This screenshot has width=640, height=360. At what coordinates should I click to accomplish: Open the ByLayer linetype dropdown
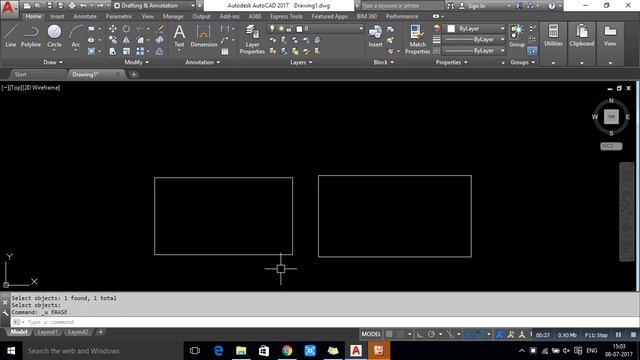click(474, 51)
